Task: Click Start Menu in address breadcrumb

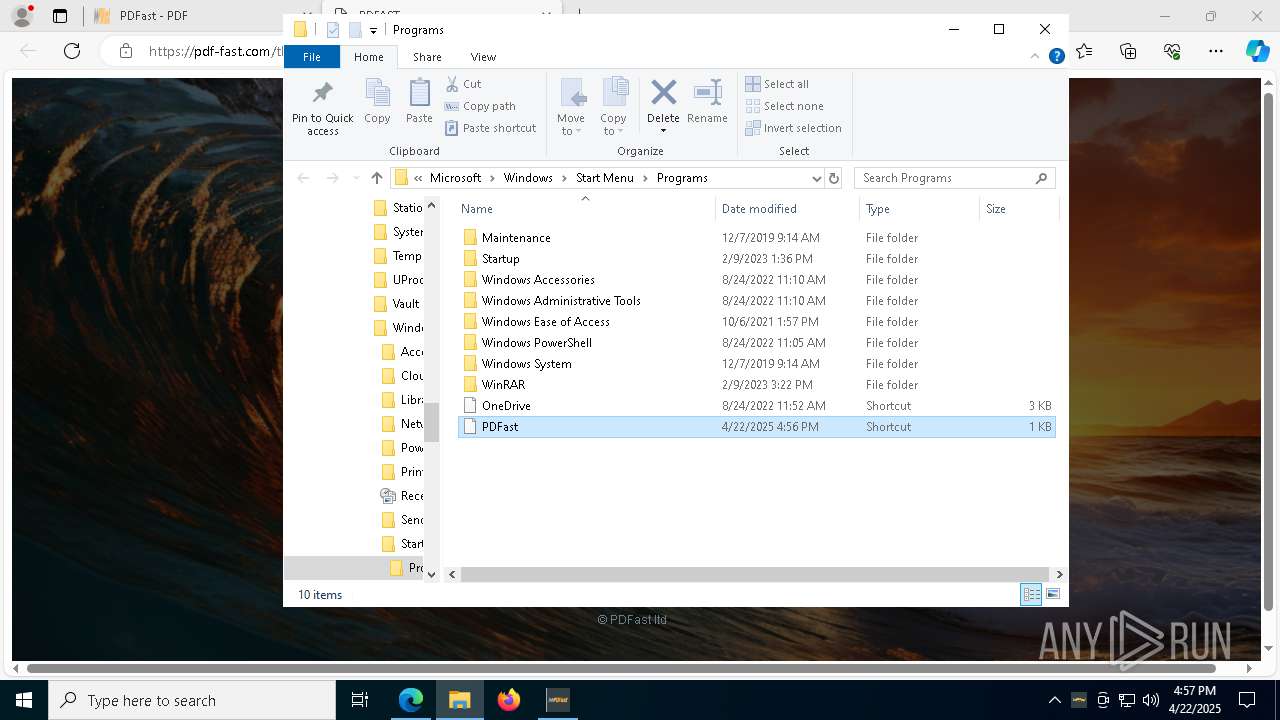Action: (x=604, y=178)
